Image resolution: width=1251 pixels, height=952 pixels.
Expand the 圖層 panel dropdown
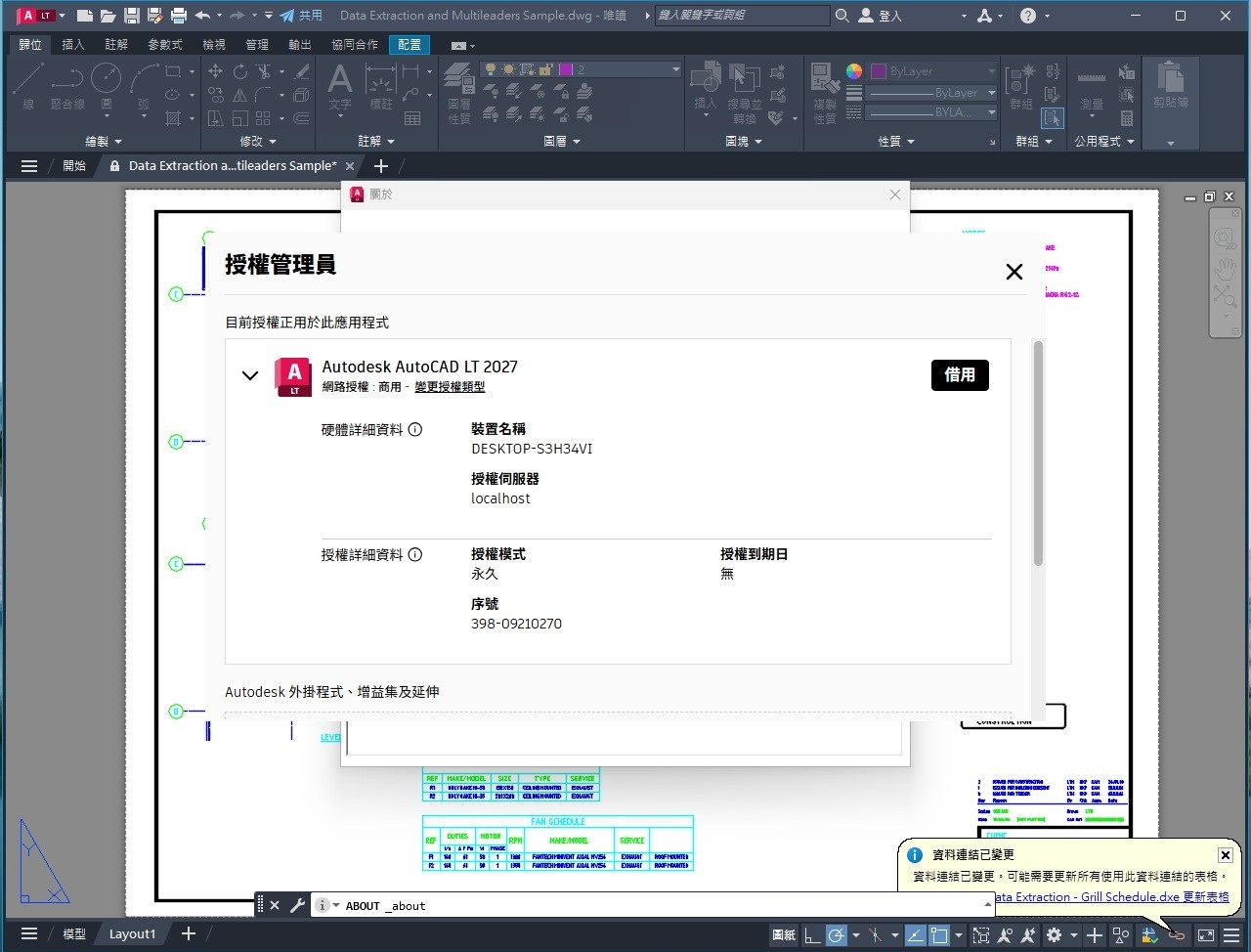click(562, 142)
